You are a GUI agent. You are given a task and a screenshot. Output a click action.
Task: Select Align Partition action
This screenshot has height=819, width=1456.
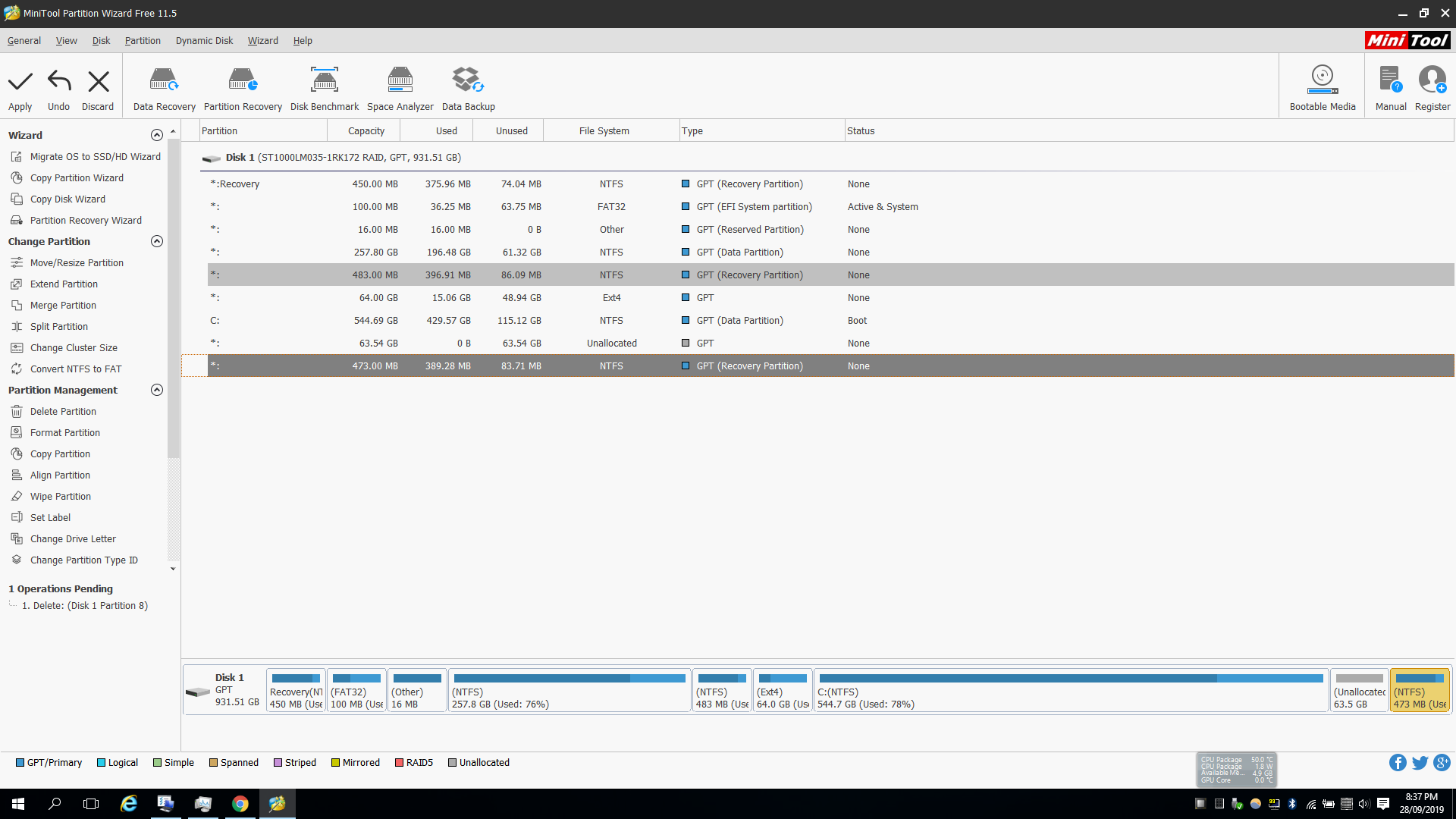click(x=52, y=475)
